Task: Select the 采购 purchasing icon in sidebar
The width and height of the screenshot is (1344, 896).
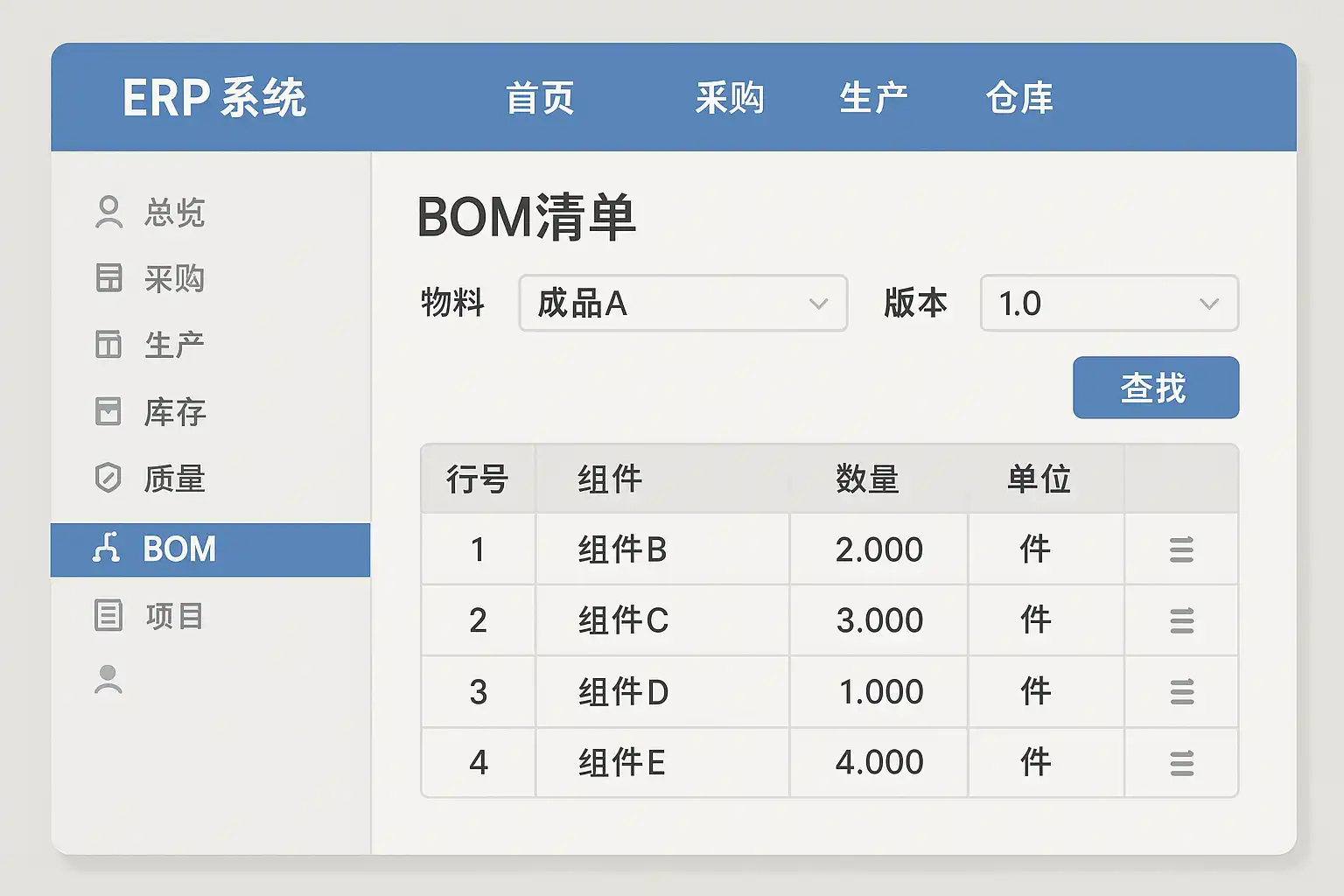Action: [108, 278]
